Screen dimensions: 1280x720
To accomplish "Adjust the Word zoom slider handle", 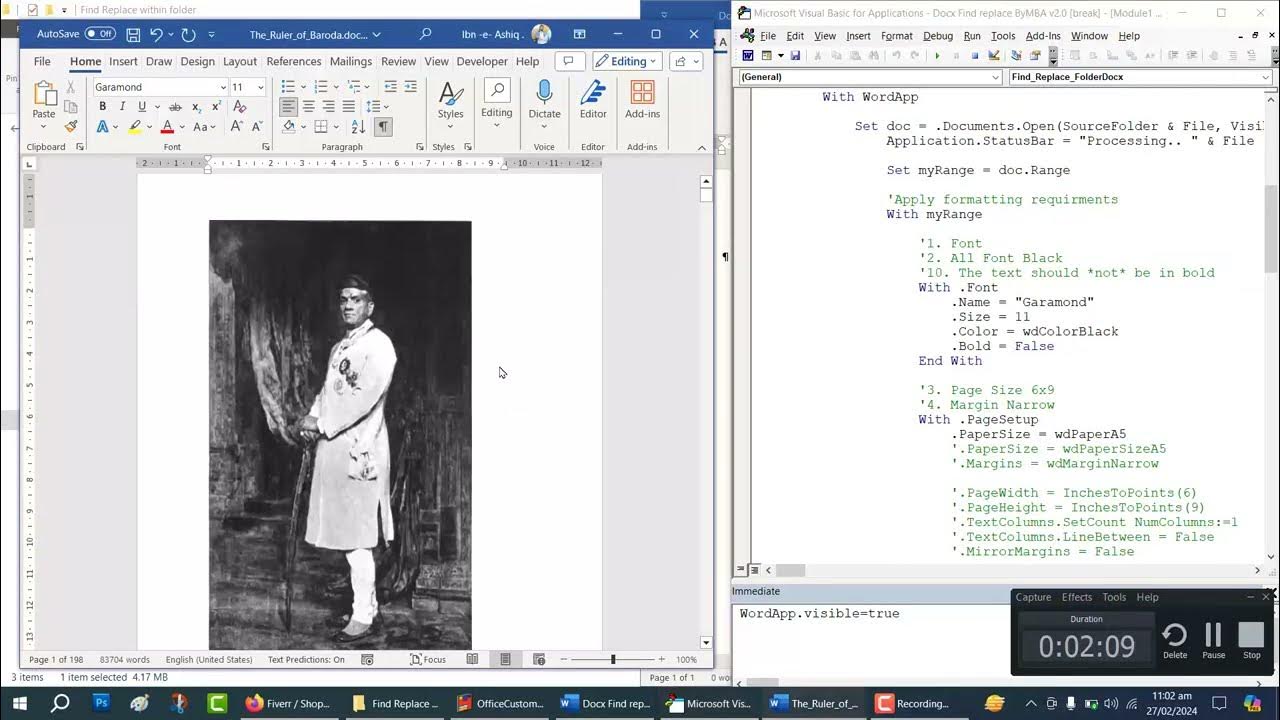I will click(613, 659).
